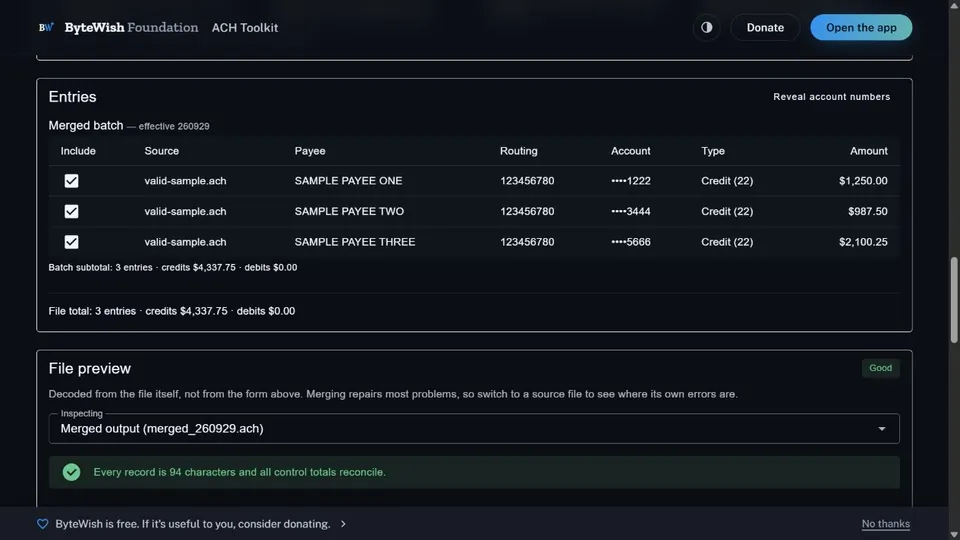The image size is (960, 540).
Task: Click the ByteWish BW logo icon
Action: [46, 28]
